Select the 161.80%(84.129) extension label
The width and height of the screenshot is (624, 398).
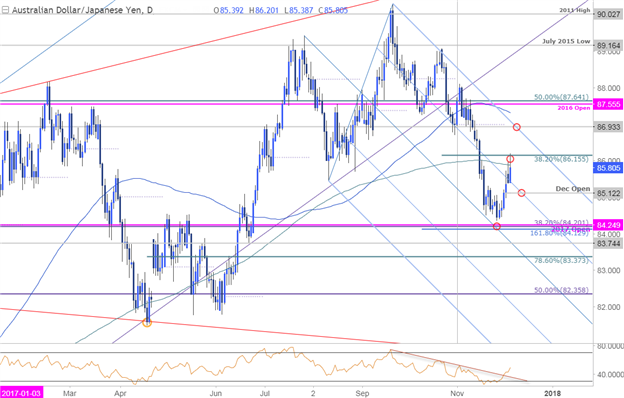[560, 233]
